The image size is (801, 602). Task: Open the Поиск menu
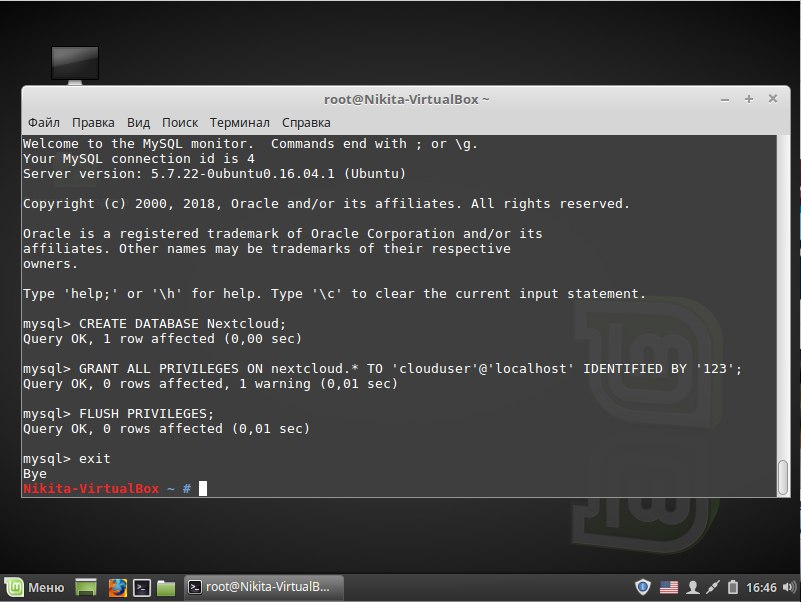tap(180, 123)
